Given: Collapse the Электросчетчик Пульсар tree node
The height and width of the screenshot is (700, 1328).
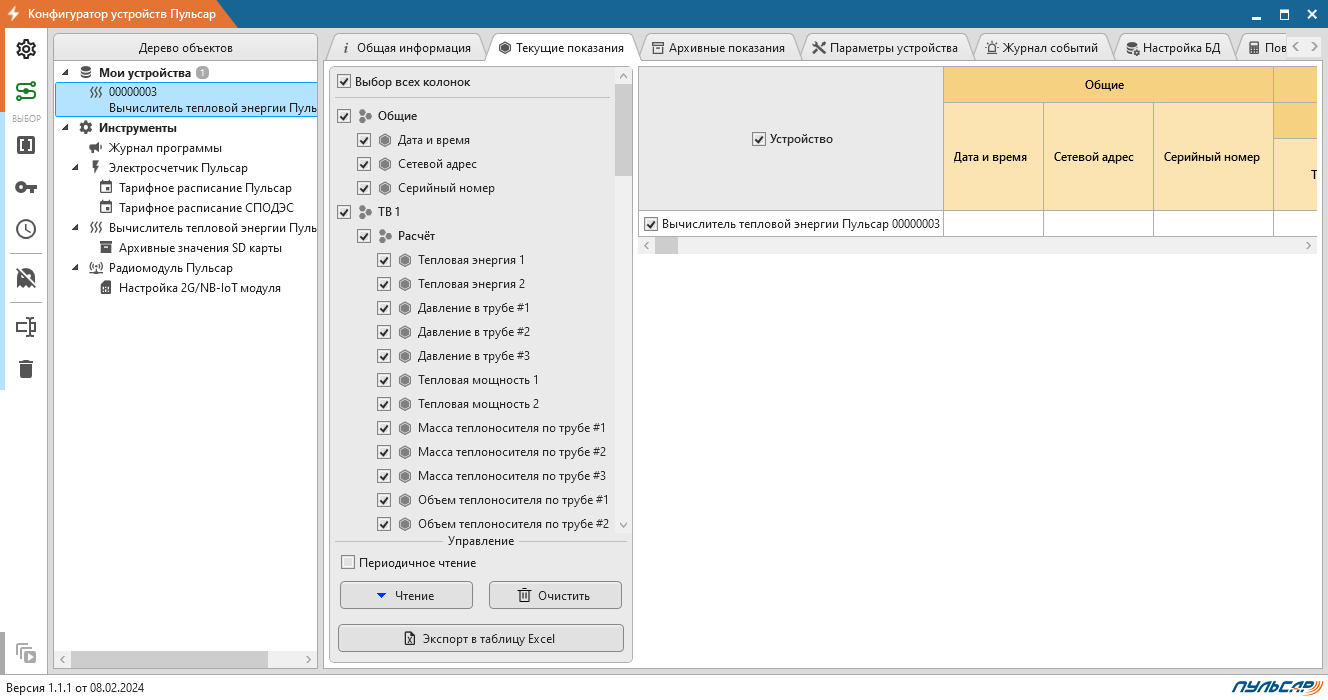Looking at the screenshot, I should (76, 168).
